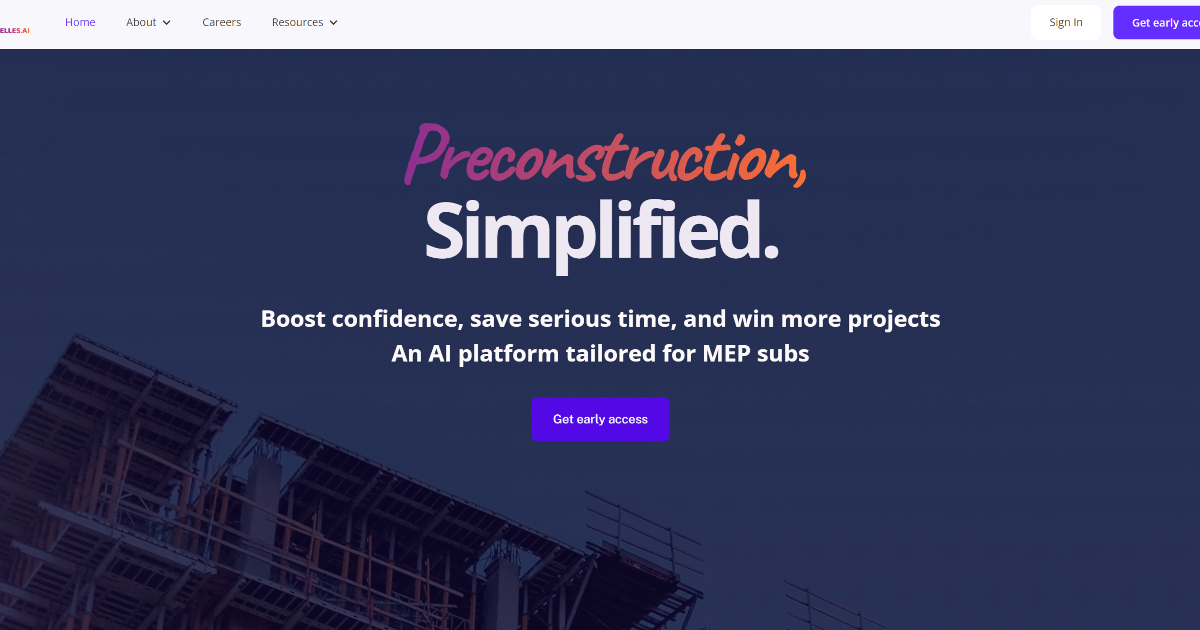Image resolution: width=1200 pixels, height=630 pixels.
Task: Go to the Careers page
Action: pyautogui.click(x=221, y=22)
